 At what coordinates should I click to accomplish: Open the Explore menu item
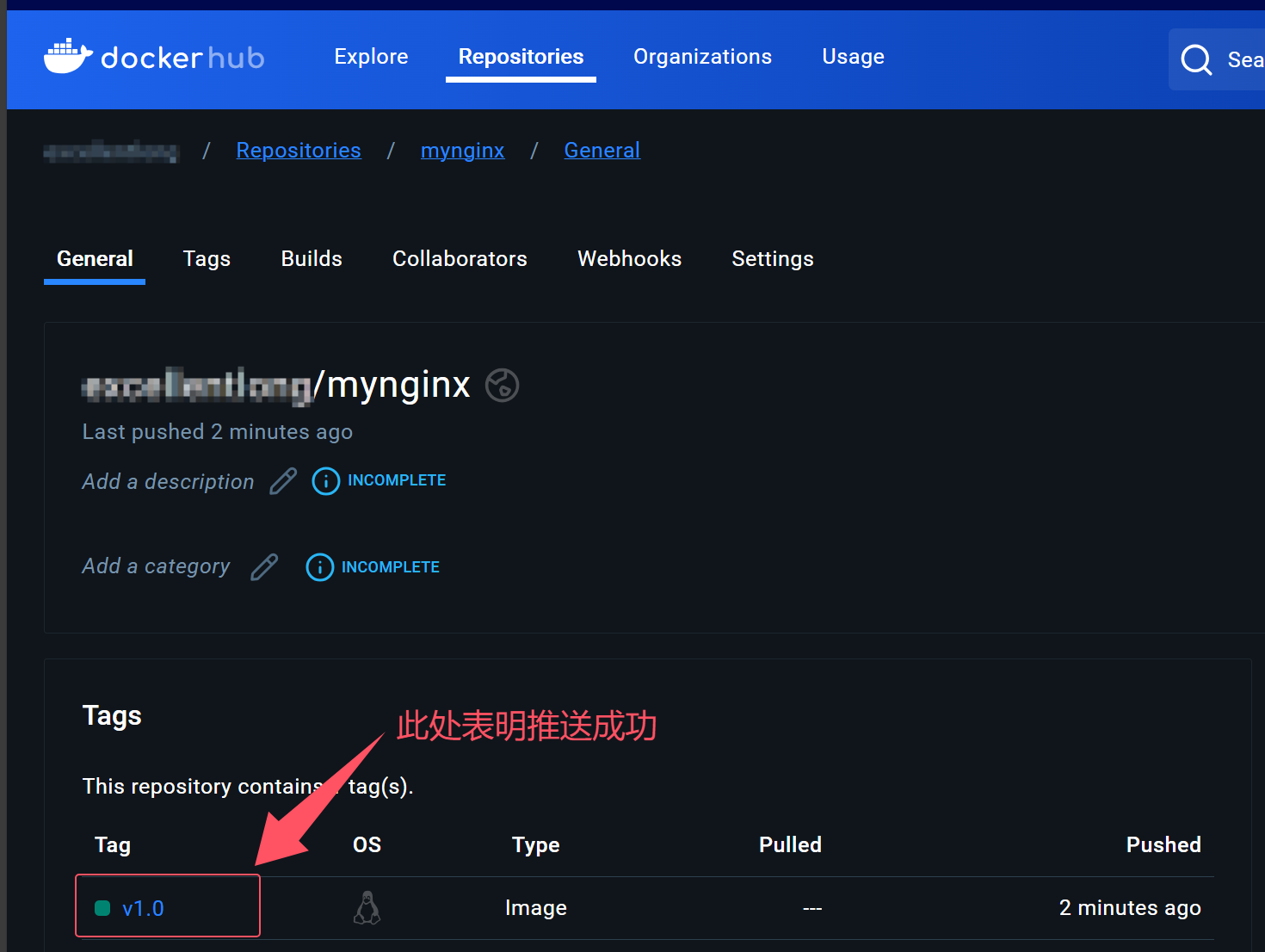pyautogui.click(x=371, y=57)
